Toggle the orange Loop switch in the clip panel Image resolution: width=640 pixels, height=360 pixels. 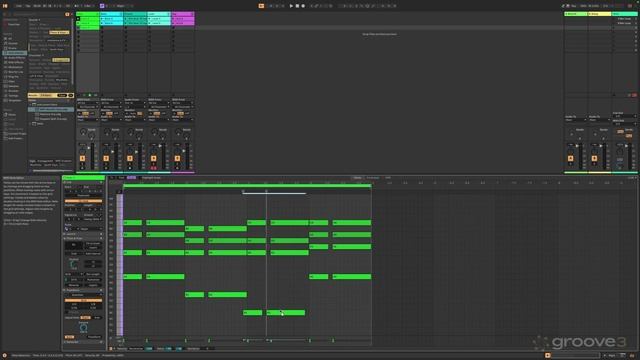coord(83,201)
